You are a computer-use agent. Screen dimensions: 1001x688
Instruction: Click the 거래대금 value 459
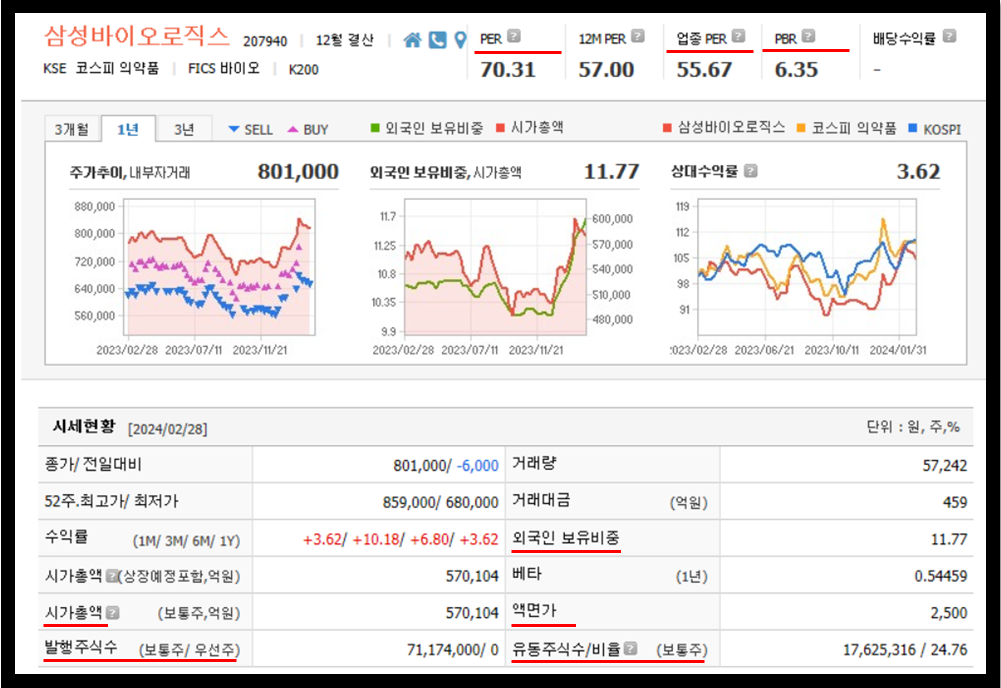(955, 502)
